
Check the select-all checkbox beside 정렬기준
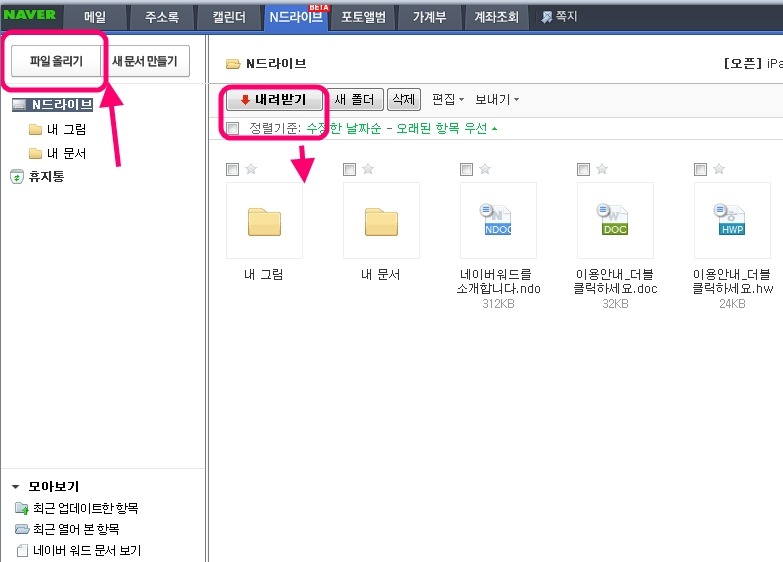tap(233, 128)
